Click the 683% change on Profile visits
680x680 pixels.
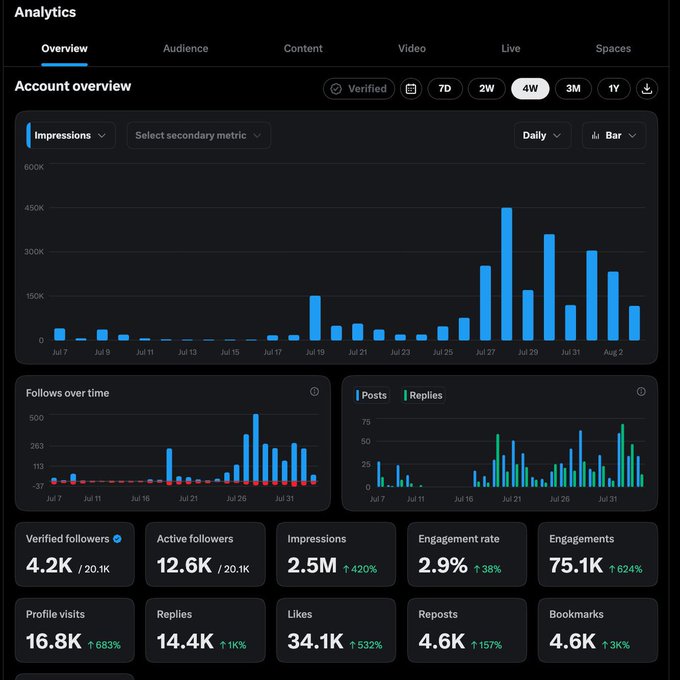pyautogui.click(x=104, y=645)
